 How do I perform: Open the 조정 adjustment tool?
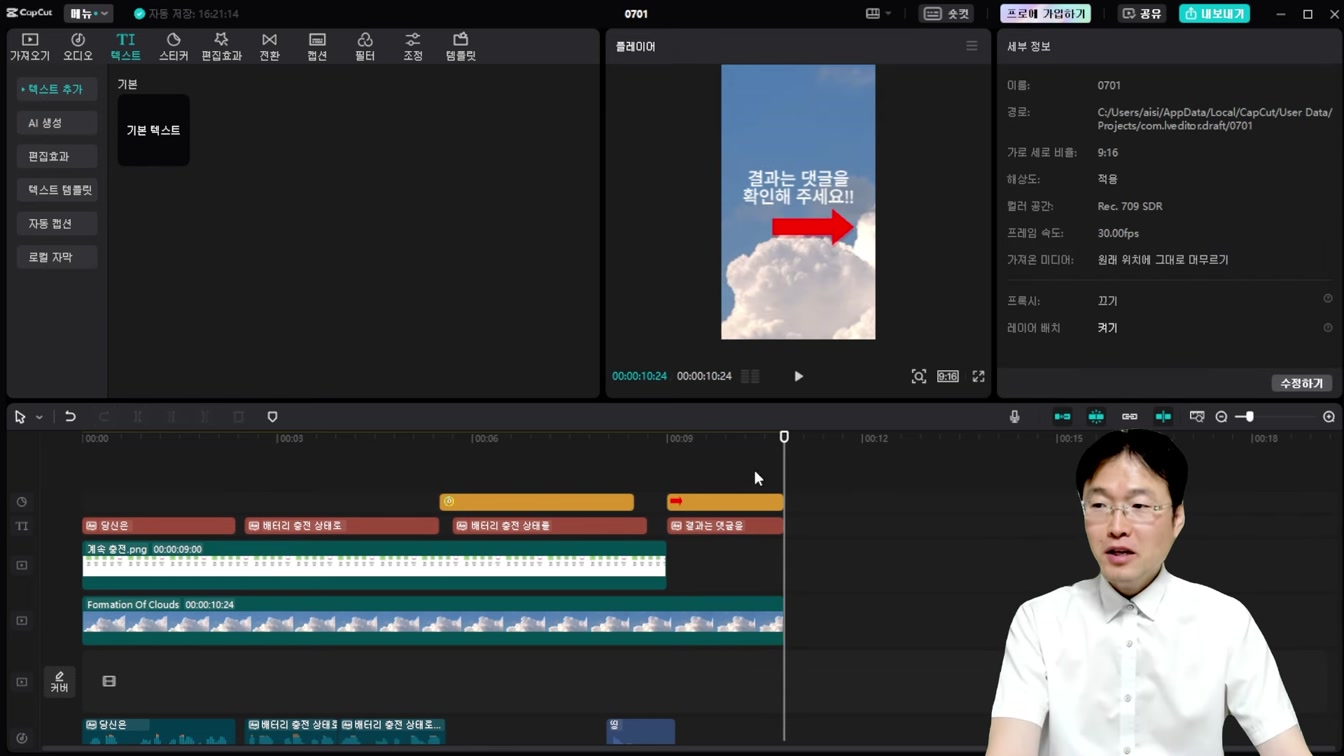coord(413,46)
